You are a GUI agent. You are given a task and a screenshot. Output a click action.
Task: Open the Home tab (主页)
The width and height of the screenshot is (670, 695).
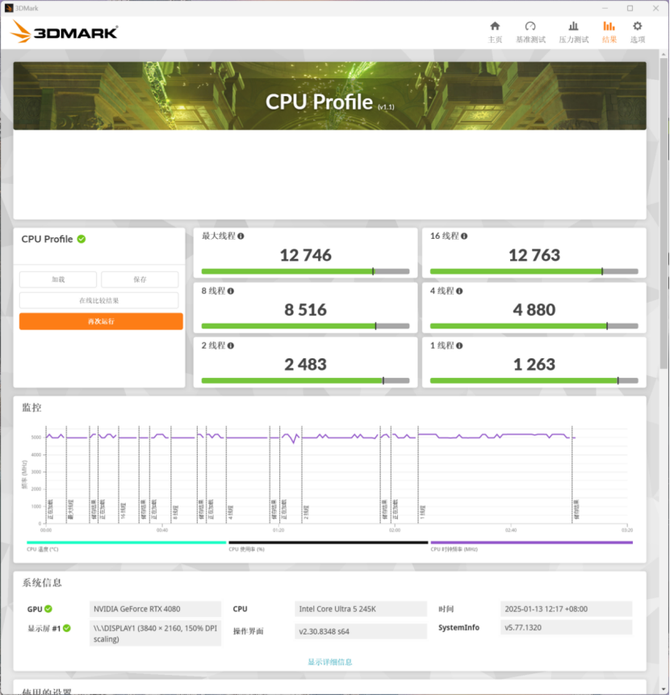495,32
